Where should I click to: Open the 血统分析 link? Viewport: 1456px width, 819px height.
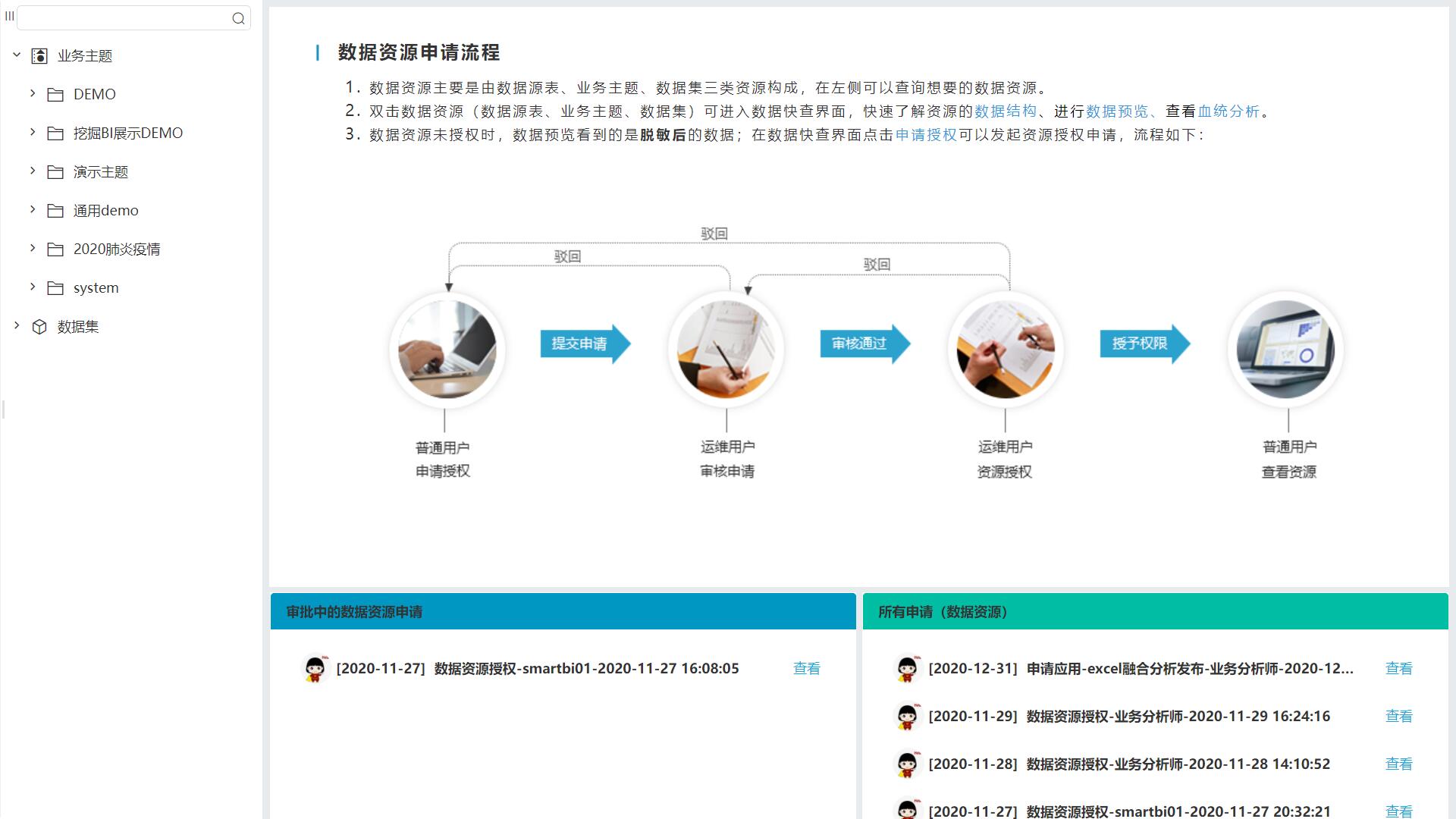tap(1228, 111)
